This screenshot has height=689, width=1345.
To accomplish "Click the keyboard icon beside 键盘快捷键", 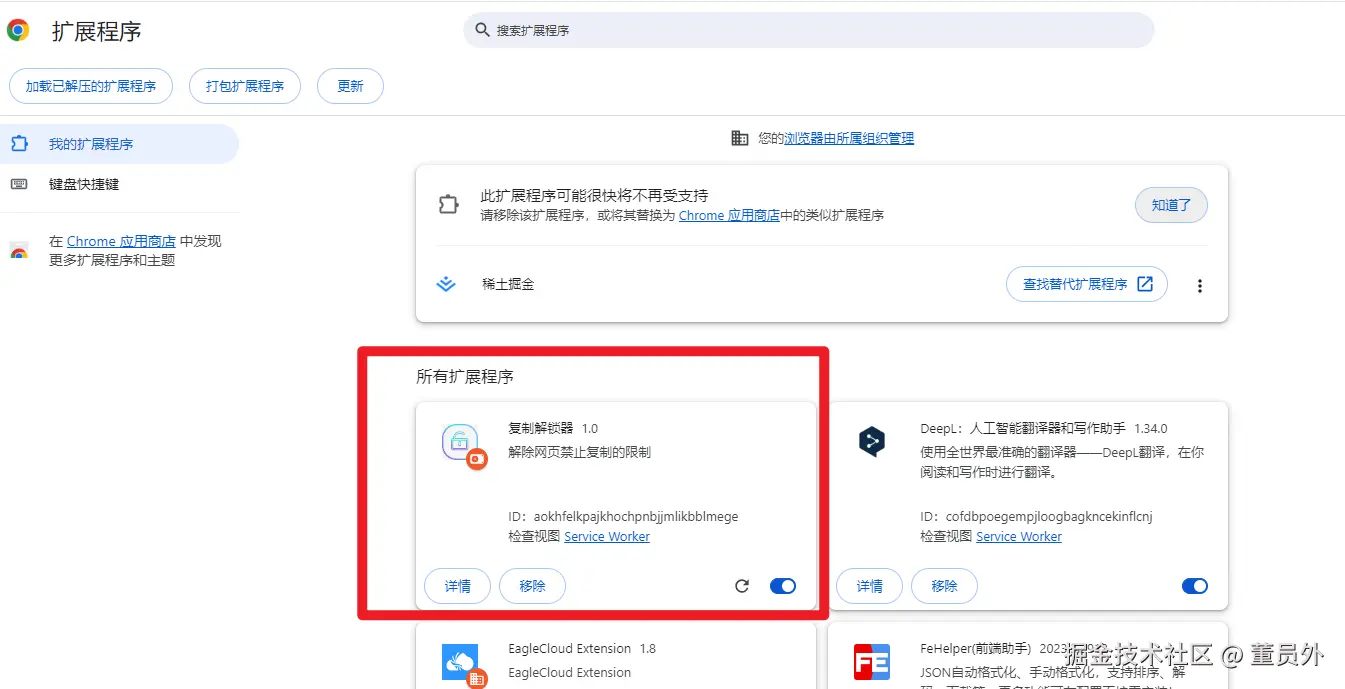I will [x=19, y=184].
